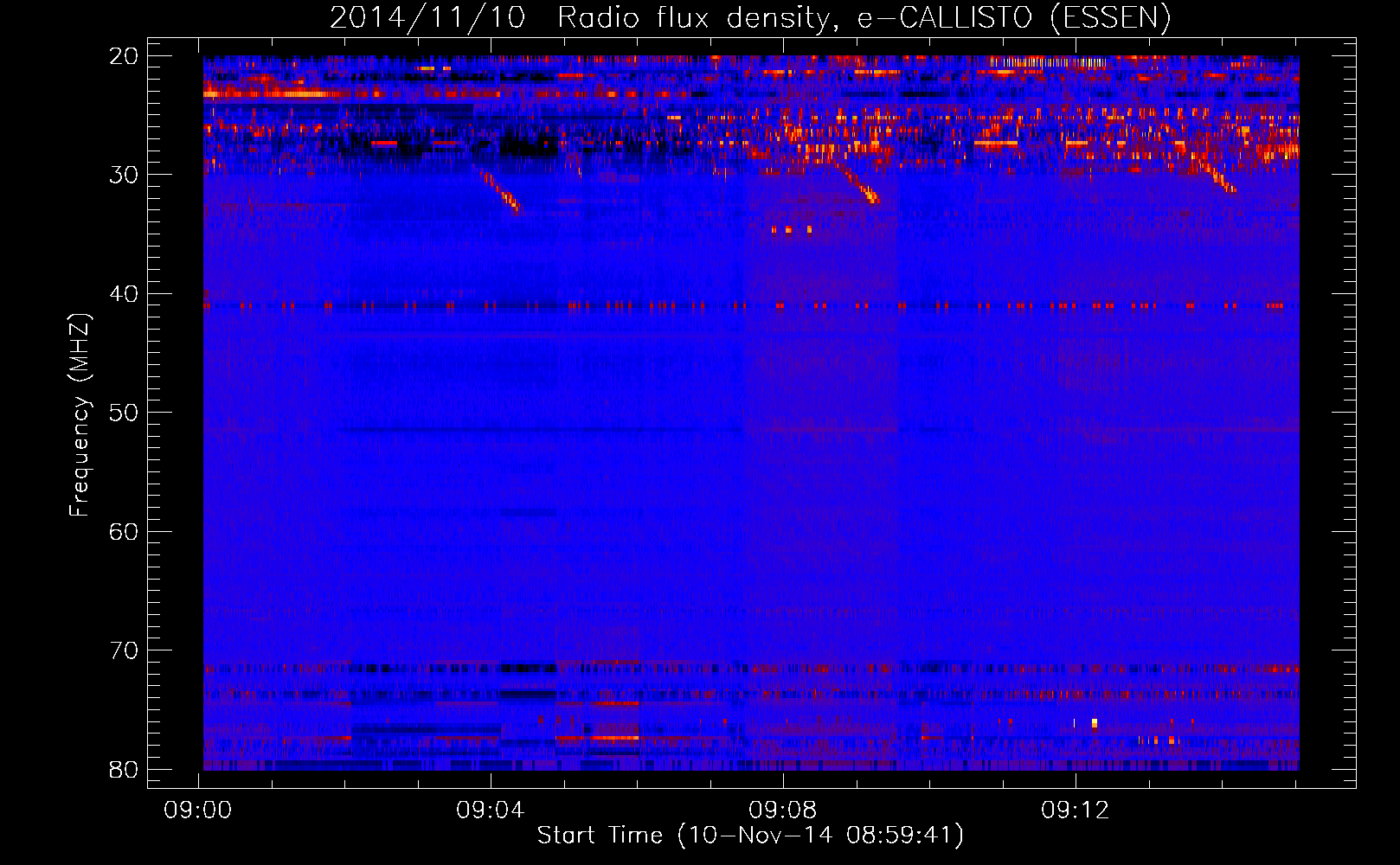The width and height of the screenshot is (1400, 865).
Task: Click the frequency tick label '30'
Action: (124, 175)
